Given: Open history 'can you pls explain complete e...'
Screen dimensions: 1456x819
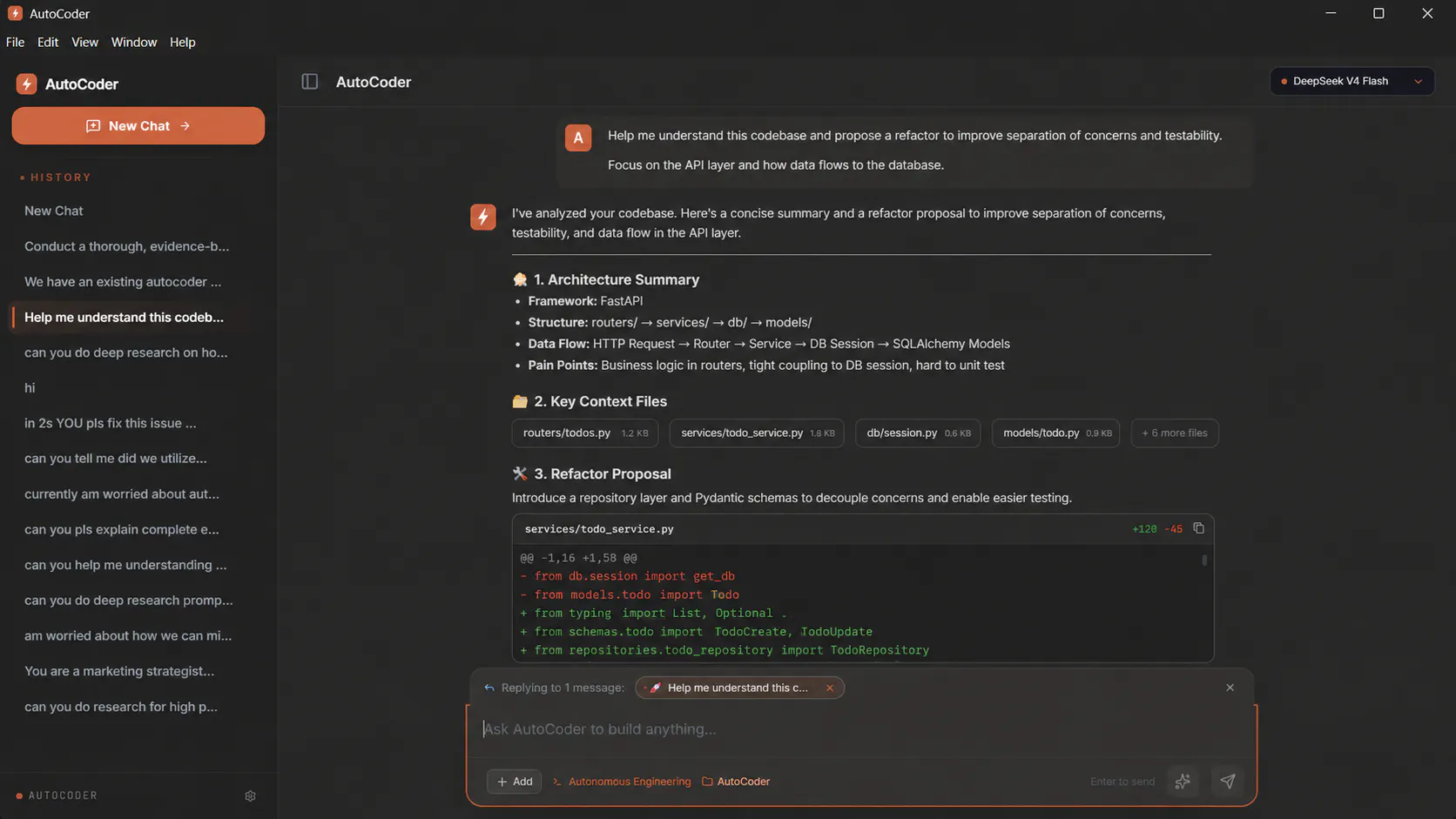Looking at the screenshot, I should pos(138,529).
